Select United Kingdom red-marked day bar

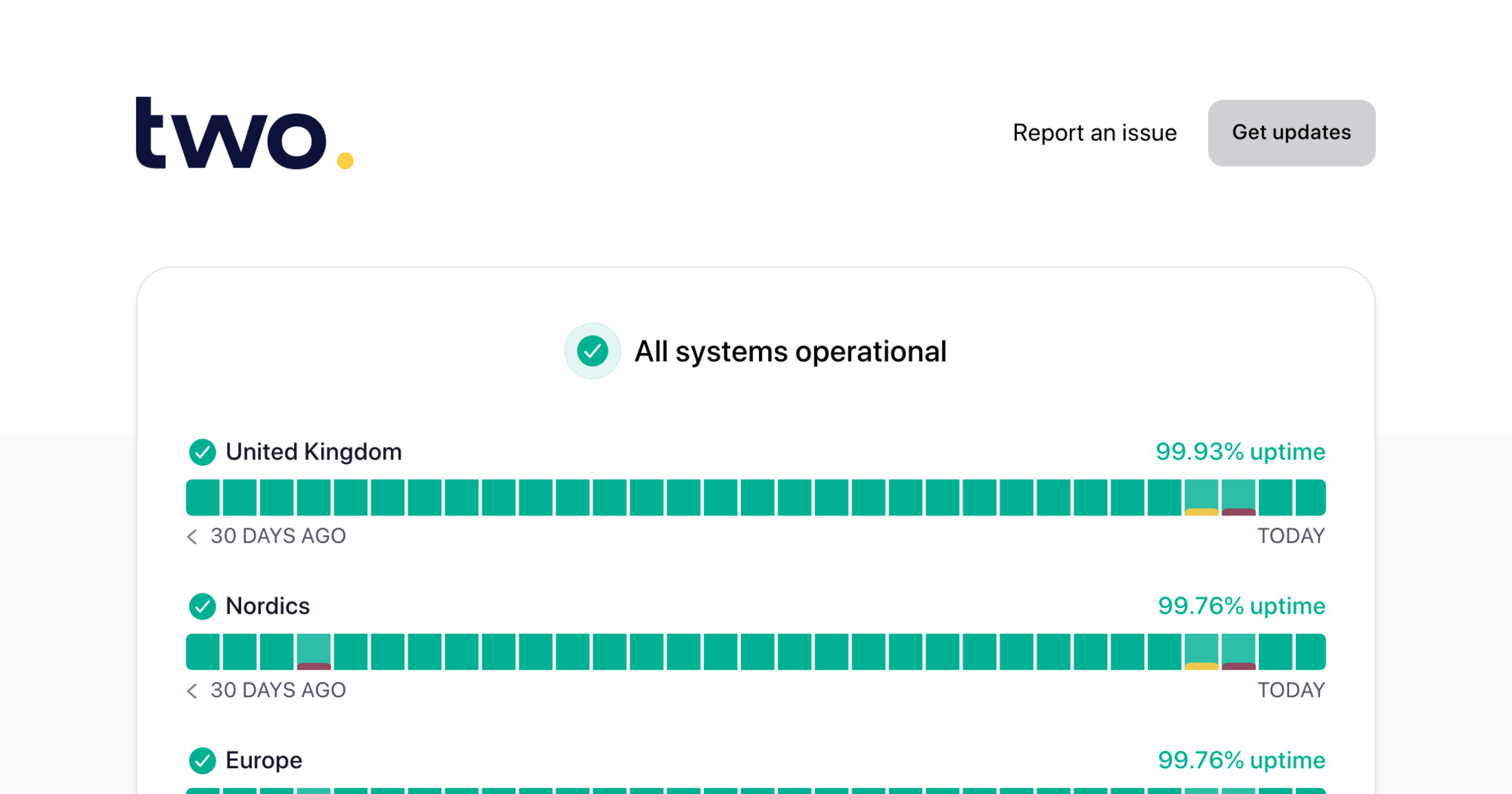(x=1239, y=497)
